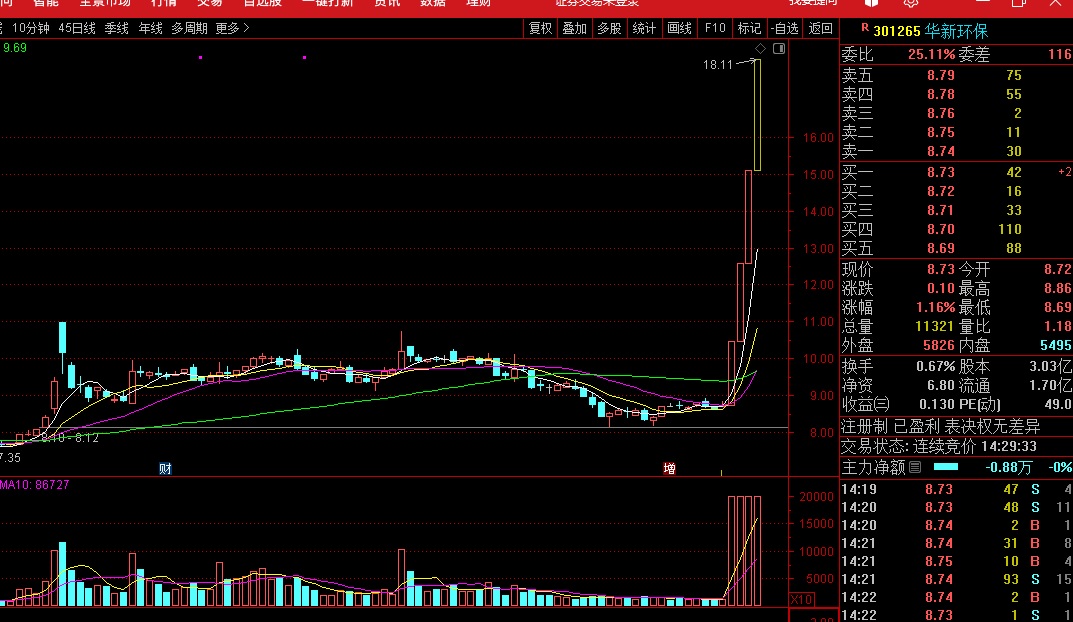Viewport: 1073px width, 622px height.
Task: Click stock name 301265 华新环保
Action: point(931,31)
